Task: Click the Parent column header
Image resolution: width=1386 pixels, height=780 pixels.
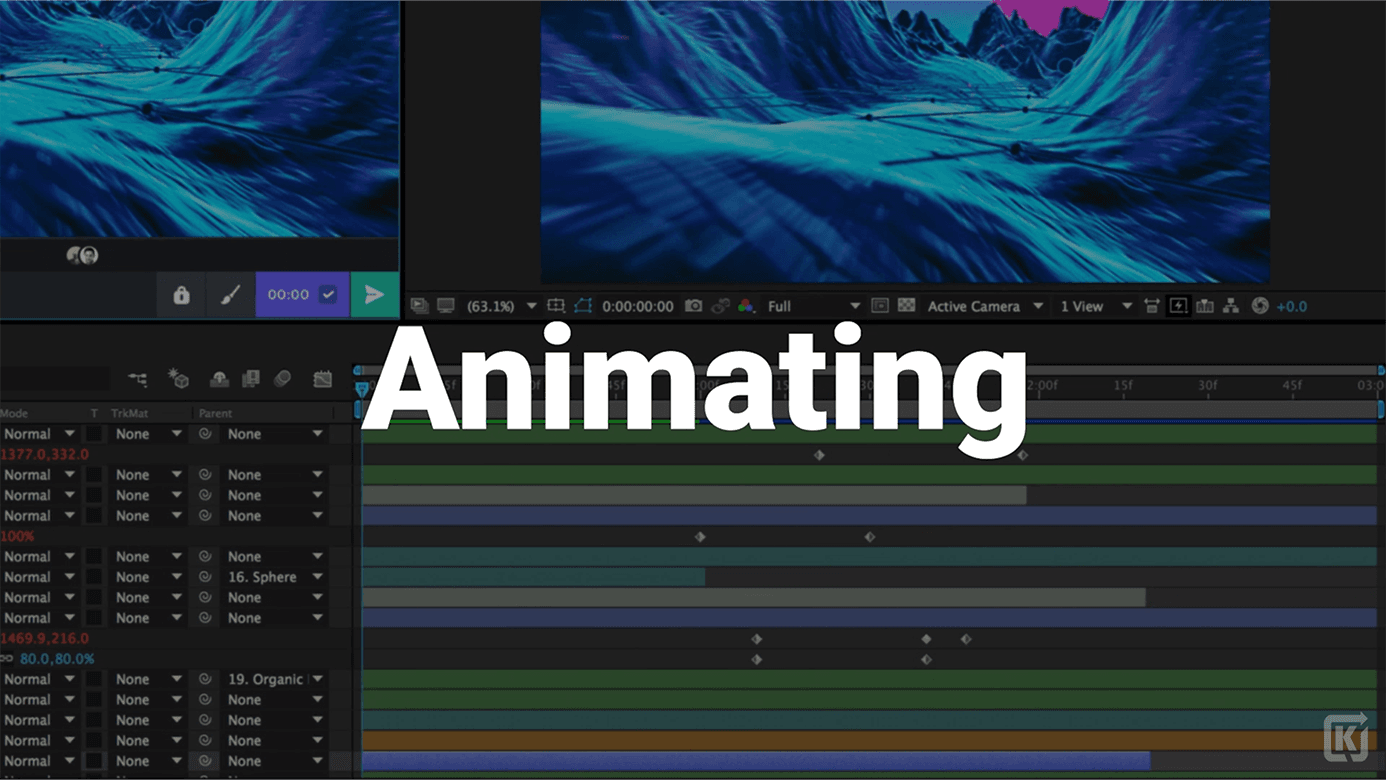Action: (x=215, y=413)
